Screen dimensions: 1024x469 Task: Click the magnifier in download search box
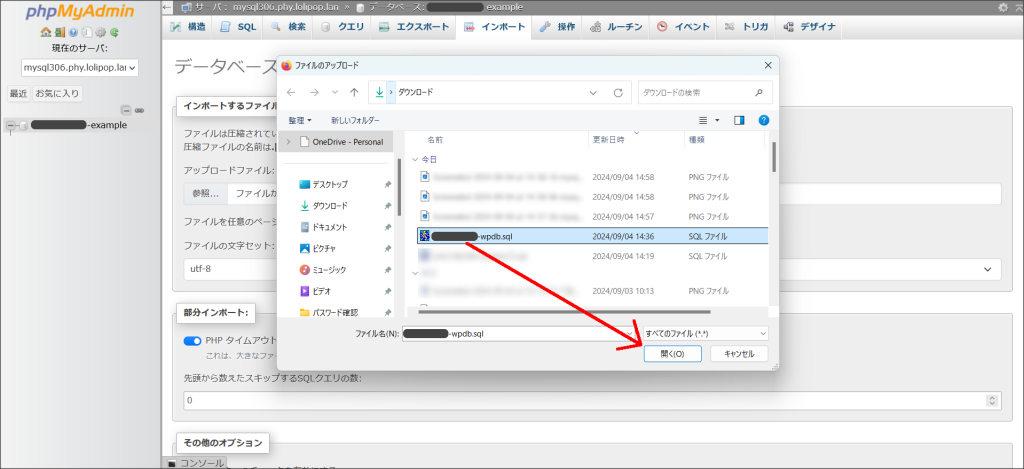tap(758, 92)
